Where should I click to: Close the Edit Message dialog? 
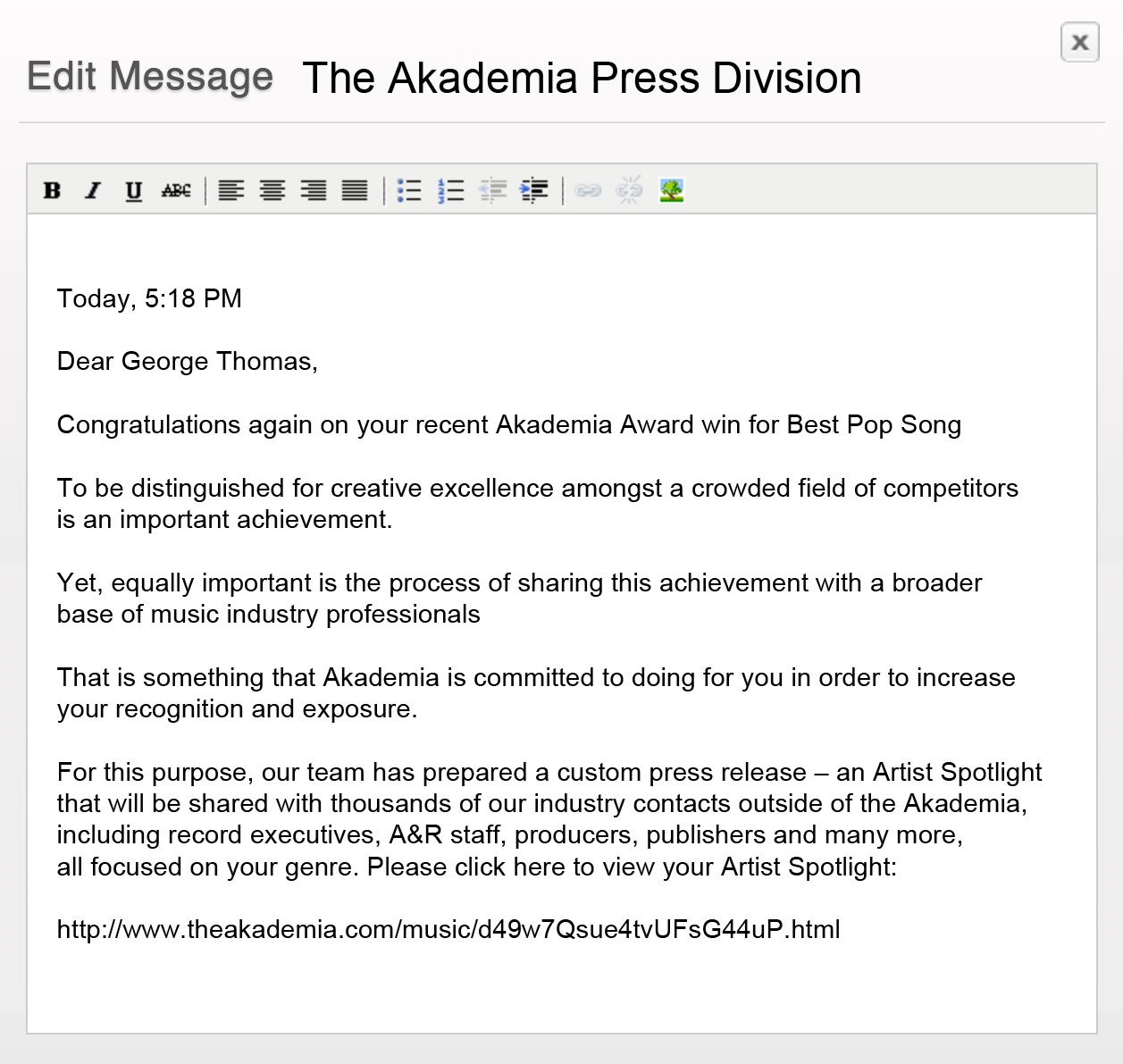pyautogui.click(x=1079, y=42)
